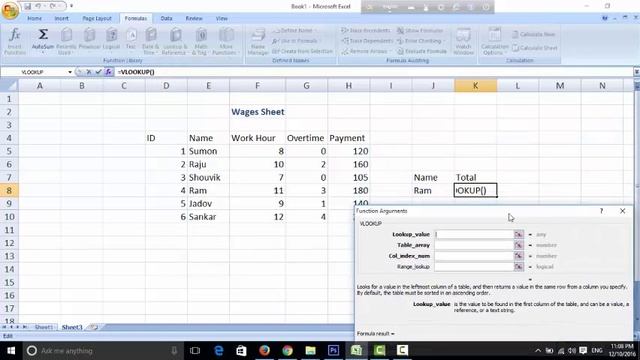Click the Insert Function icon in ribbon
This screenshot has width=640, height=360.
pos(14,41)
